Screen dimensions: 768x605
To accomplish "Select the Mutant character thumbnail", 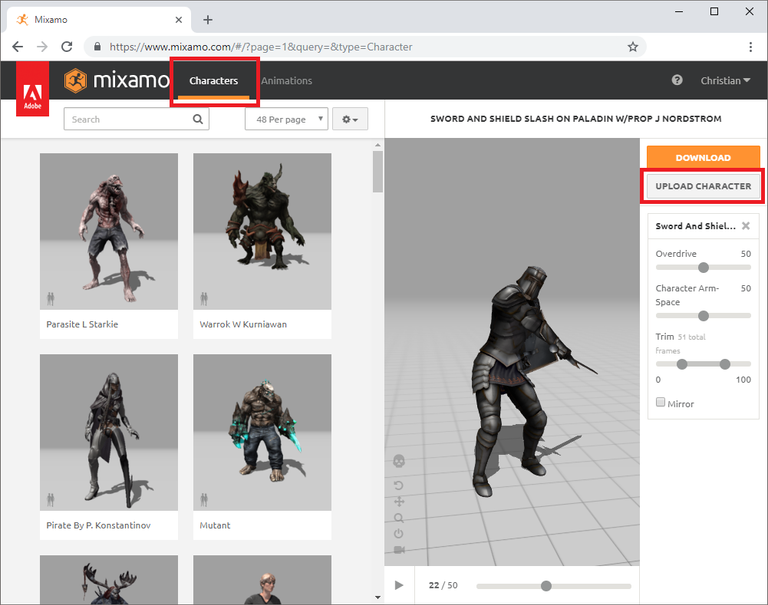I will pos(262,433).
